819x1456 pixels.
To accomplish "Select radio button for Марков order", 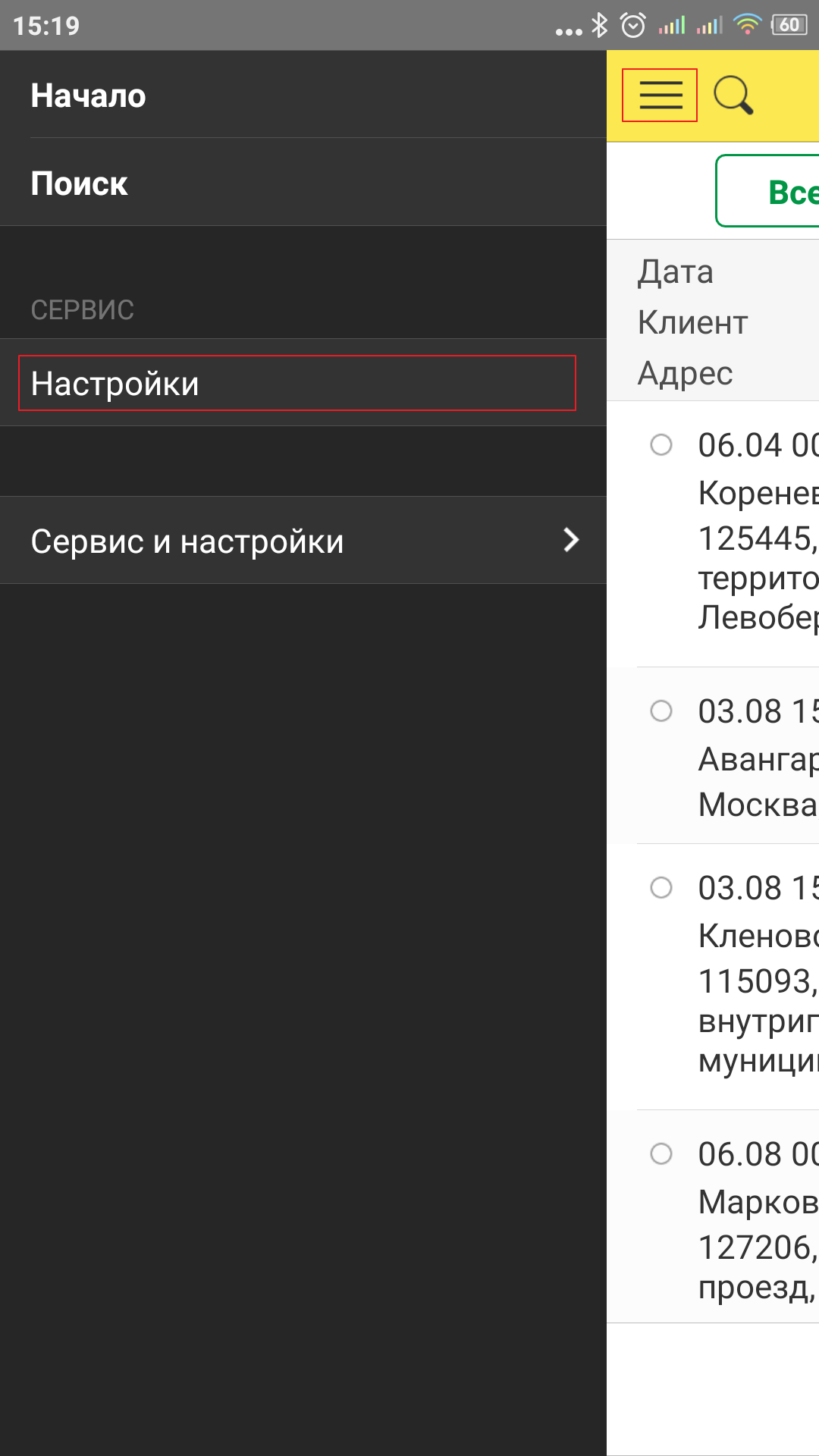I will pyautogui.click(x=661, y=1153).
